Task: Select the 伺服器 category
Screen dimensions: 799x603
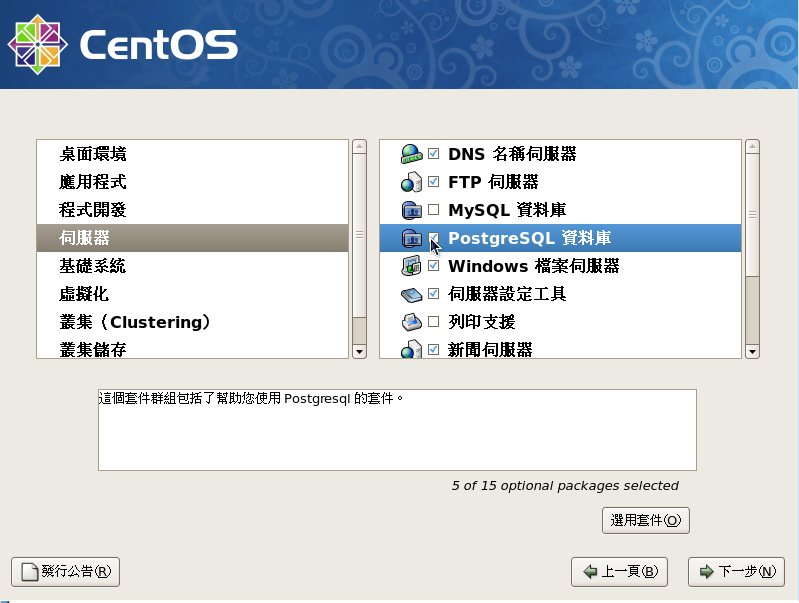Action: [x=193, y=238]
